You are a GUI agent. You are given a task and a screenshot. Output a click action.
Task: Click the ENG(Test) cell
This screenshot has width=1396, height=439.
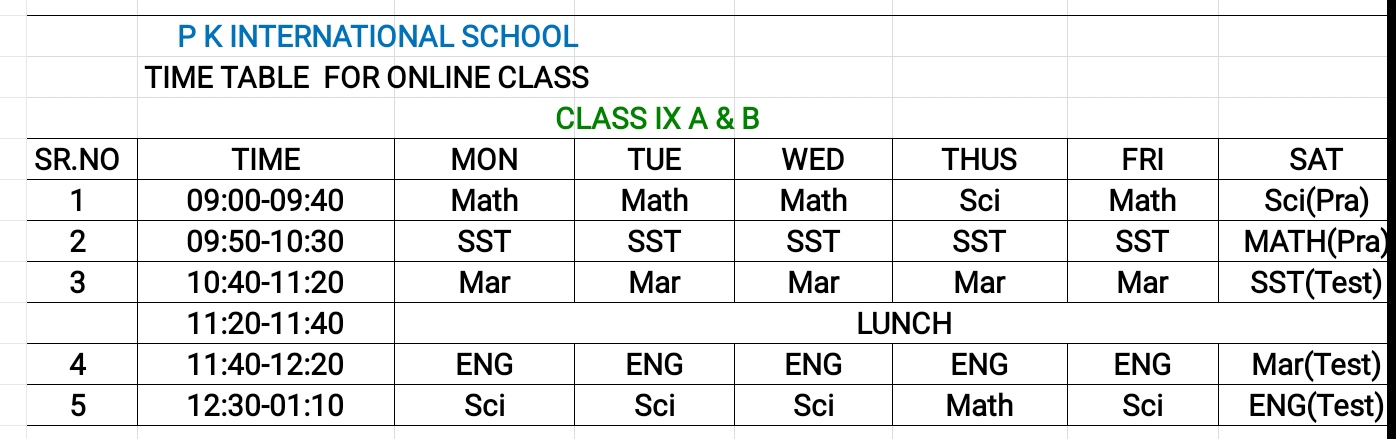coord(1314,406)
